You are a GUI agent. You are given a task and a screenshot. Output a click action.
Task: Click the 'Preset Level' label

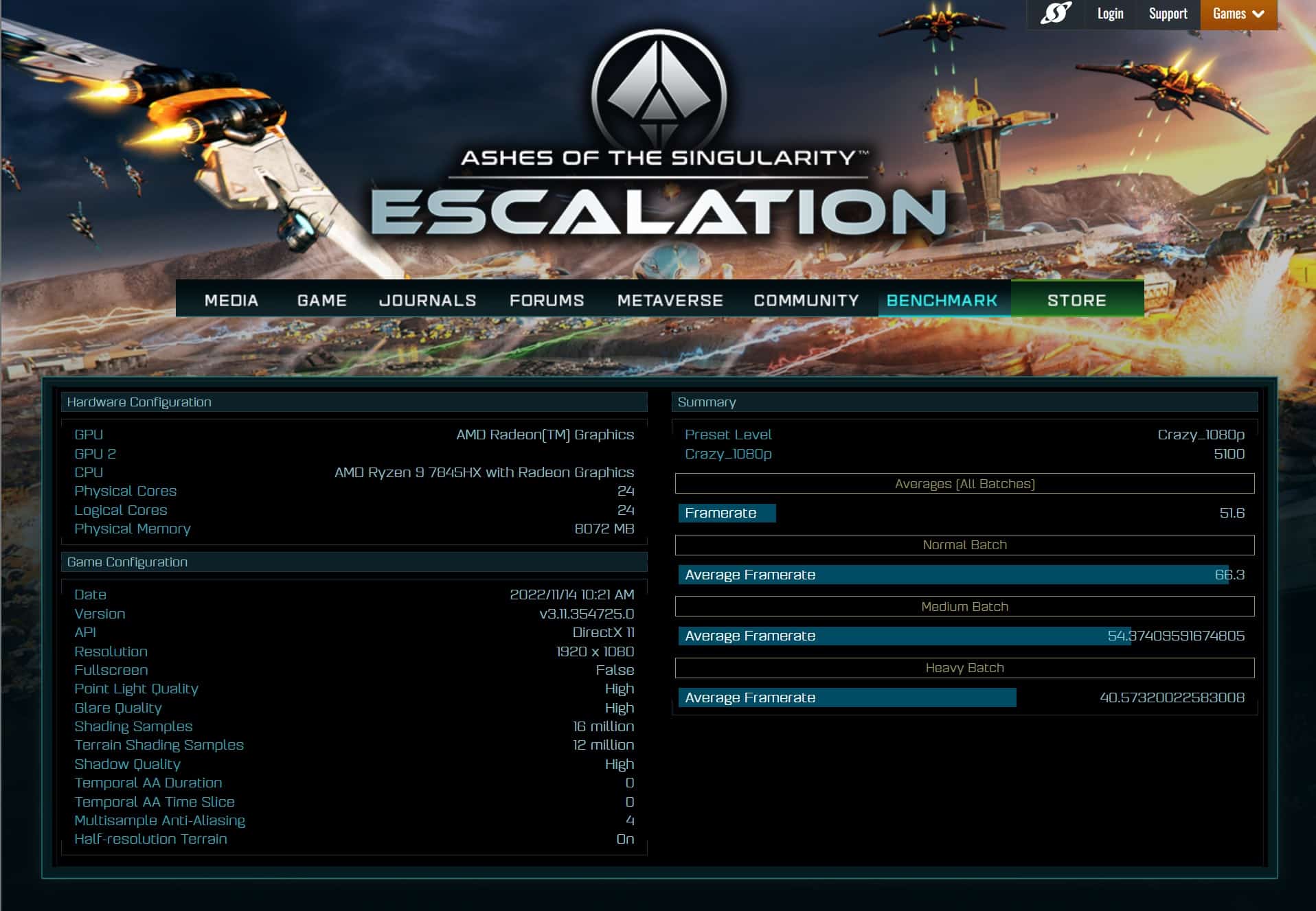point(728,435)
